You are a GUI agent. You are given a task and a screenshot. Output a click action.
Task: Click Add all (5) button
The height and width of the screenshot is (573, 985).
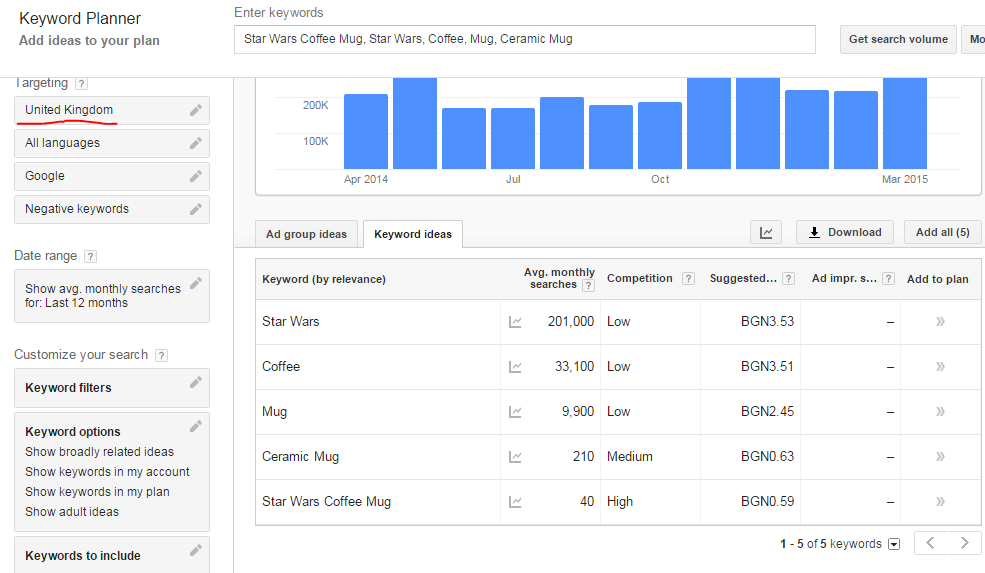(x=942, y=232)
